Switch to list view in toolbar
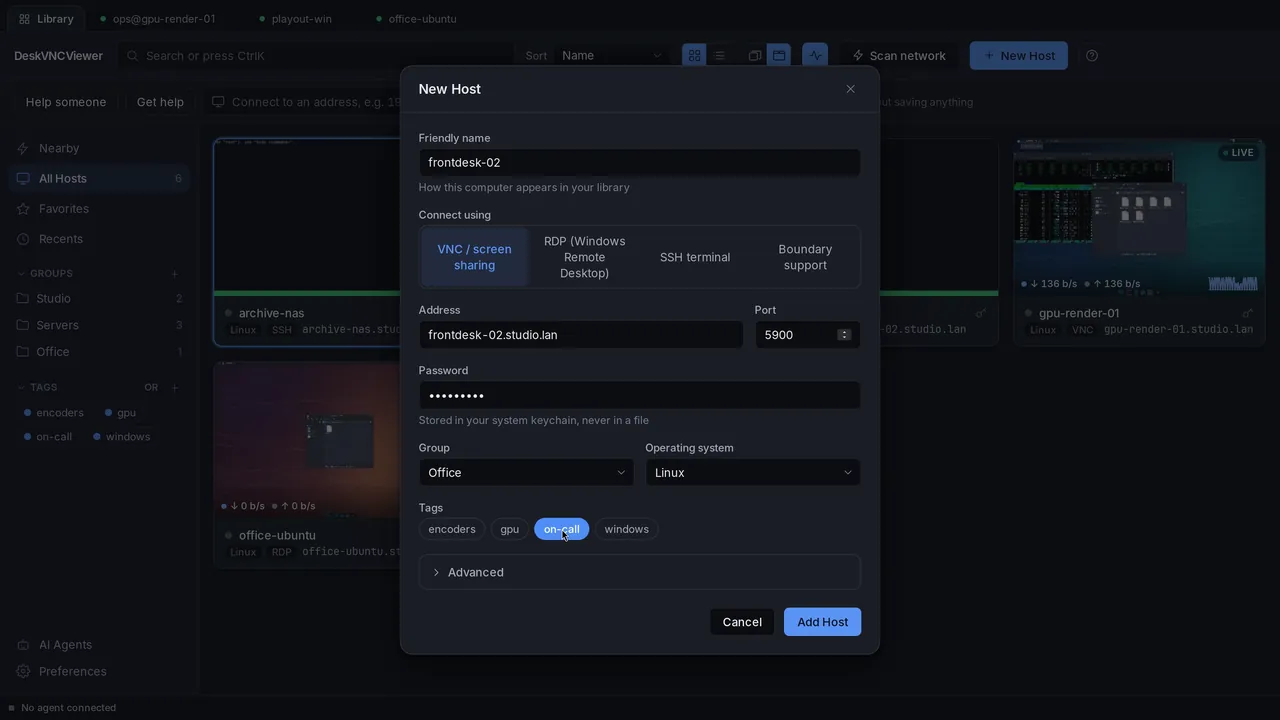Screen dimensions: 1280x720 click(x=719, y=56)
